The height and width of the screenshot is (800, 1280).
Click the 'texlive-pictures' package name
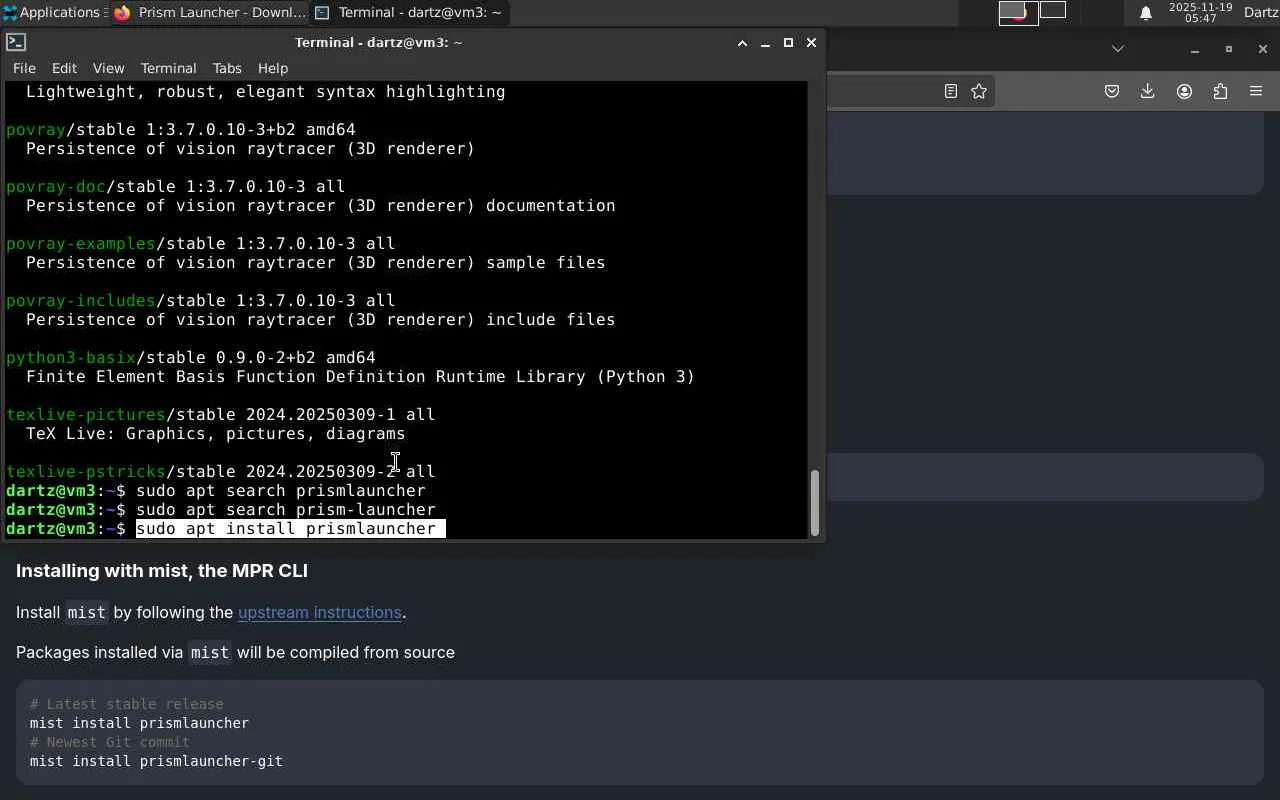pyautogui.click(x=86, y=414)
